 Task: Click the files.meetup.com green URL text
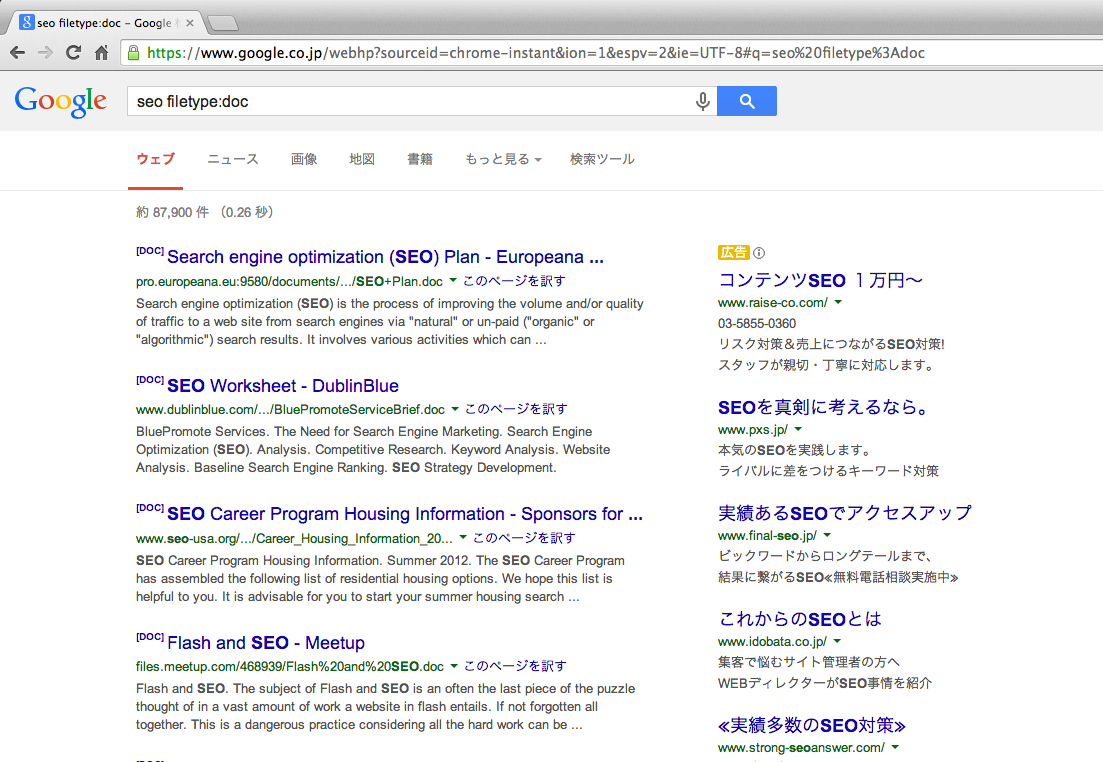tap(290, 666)
